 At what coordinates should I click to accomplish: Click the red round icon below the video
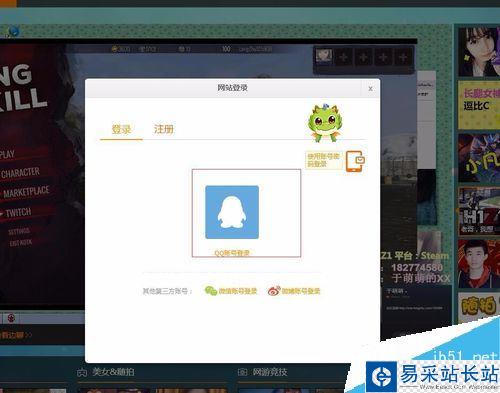11,318
